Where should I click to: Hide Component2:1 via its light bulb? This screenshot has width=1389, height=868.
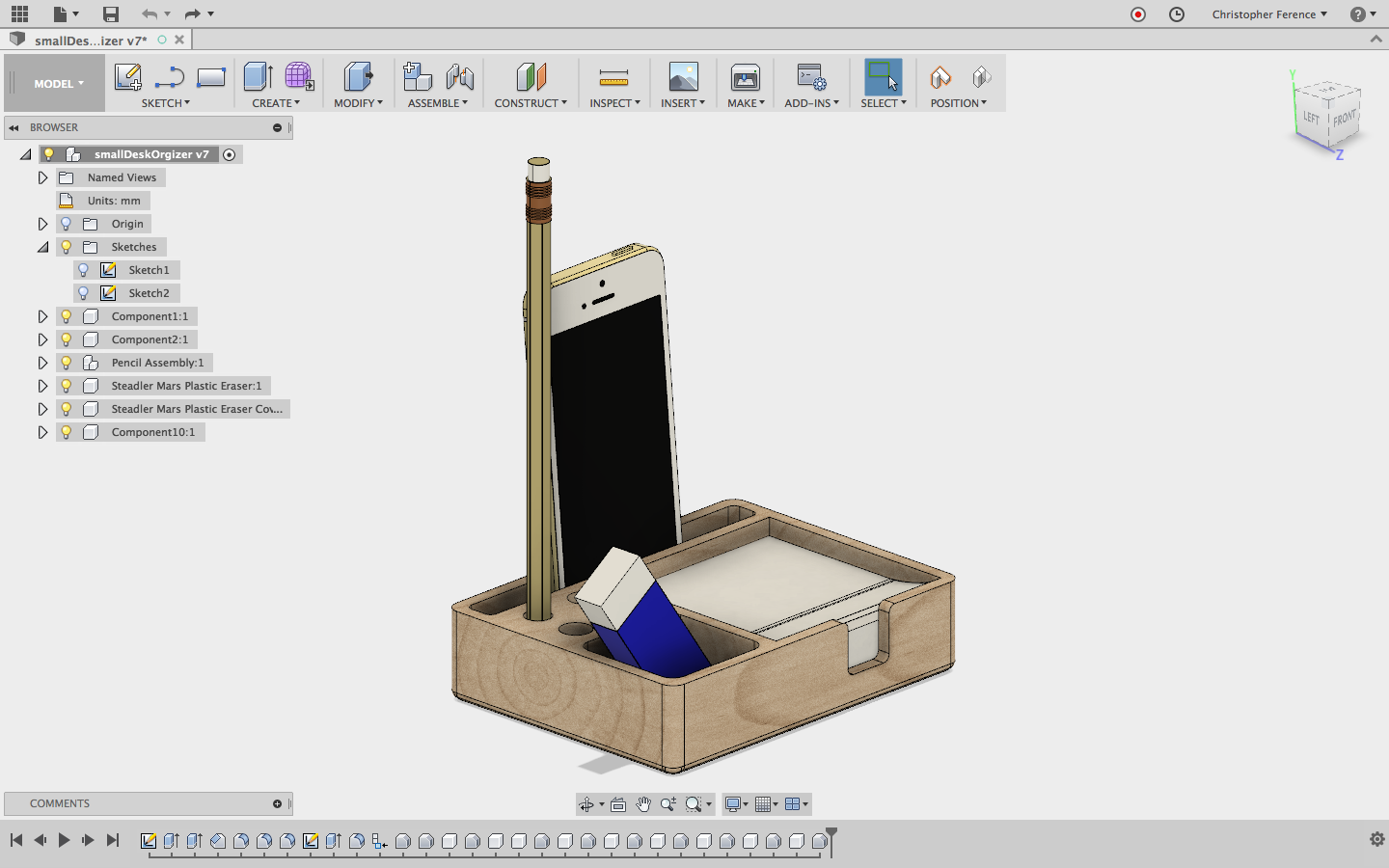pyautogui.click(x=67, y=339)
